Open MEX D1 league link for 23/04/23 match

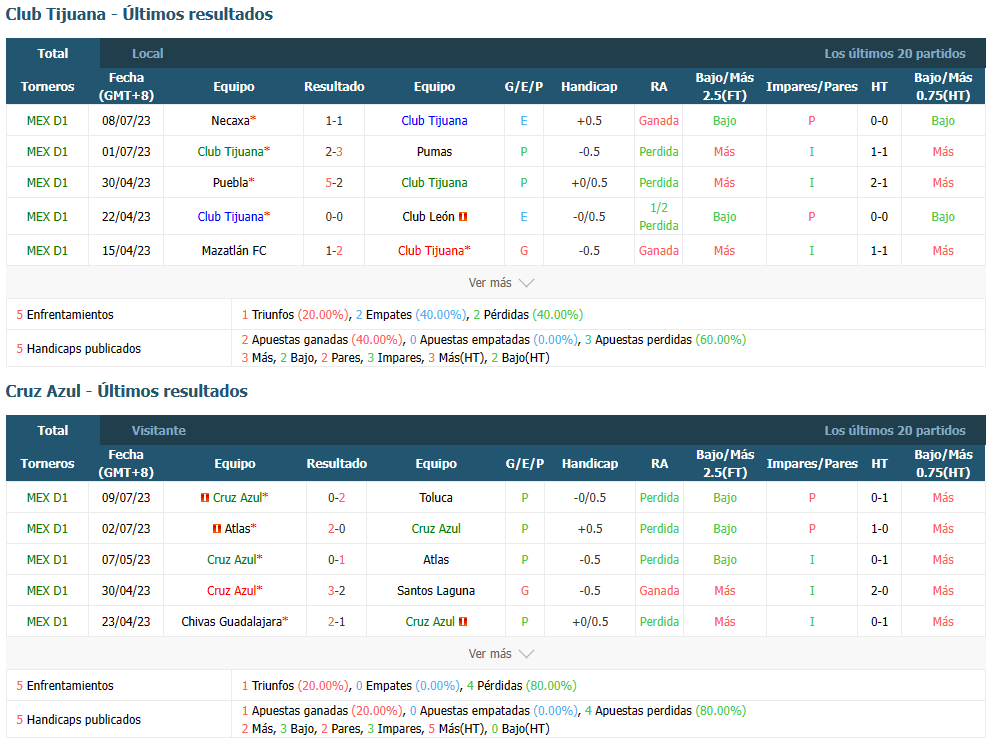47,622
